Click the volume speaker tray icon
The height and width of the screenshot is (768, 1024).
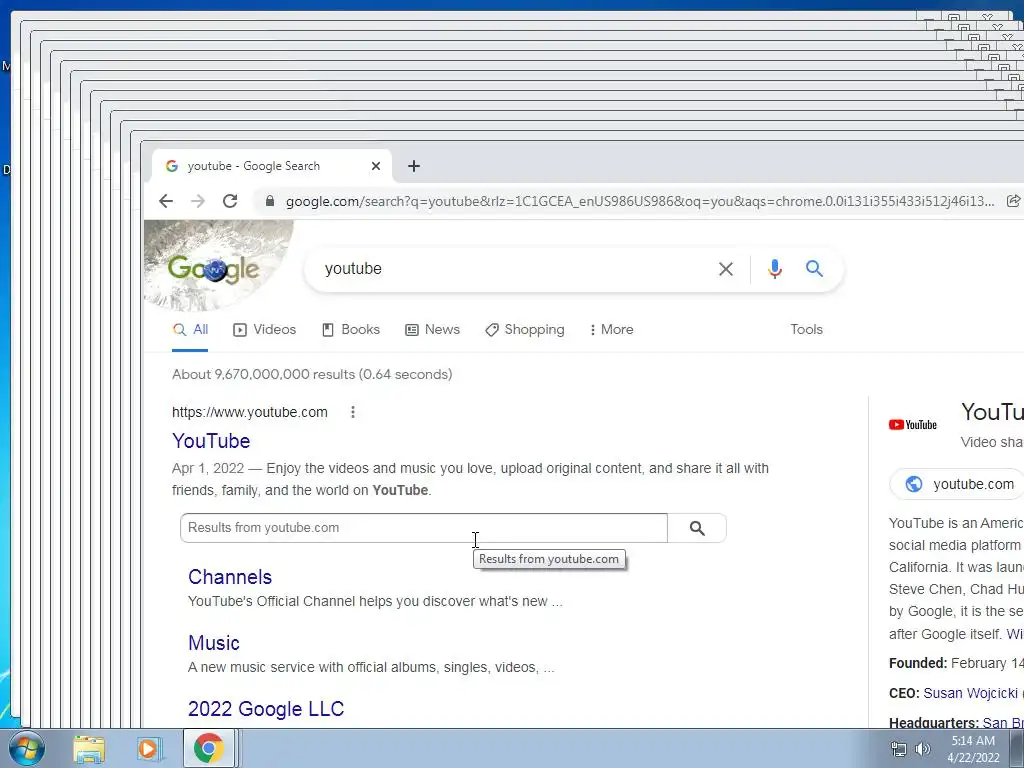922,749
